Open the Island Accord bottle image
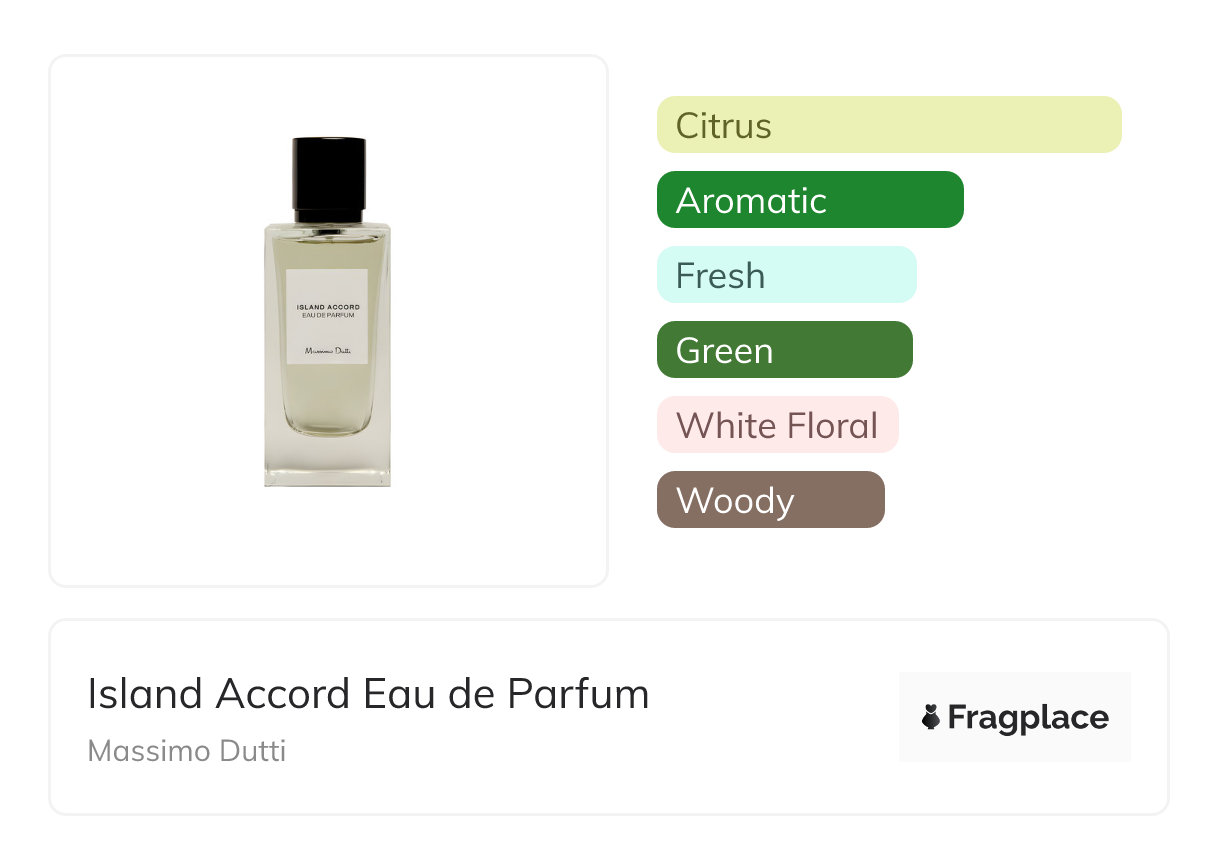The image size is (1218, 864). (328, 312)
